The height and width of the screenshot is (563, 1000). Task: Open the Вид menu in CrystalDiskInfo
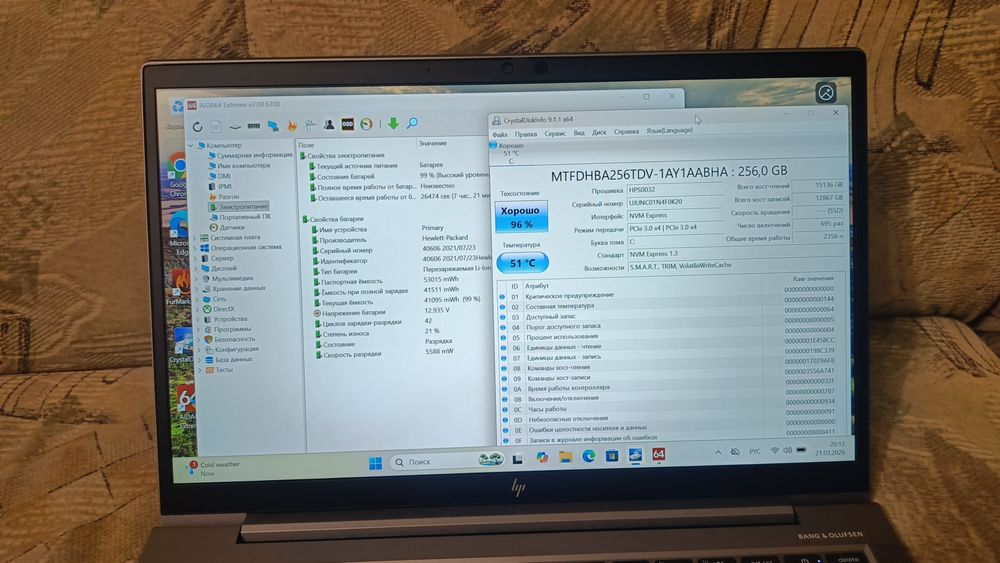(x=578, y=133)
